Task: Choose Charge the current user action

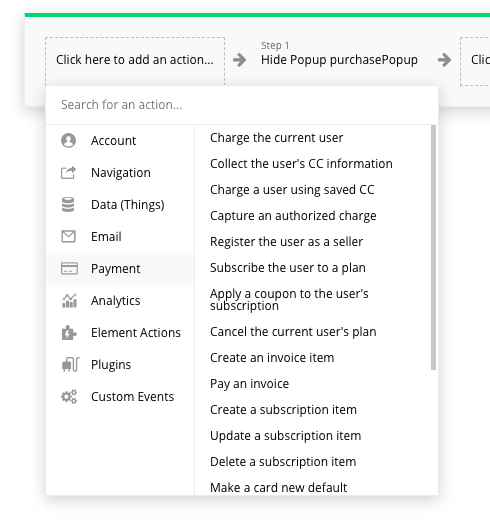Action: (x=276, y=138)
